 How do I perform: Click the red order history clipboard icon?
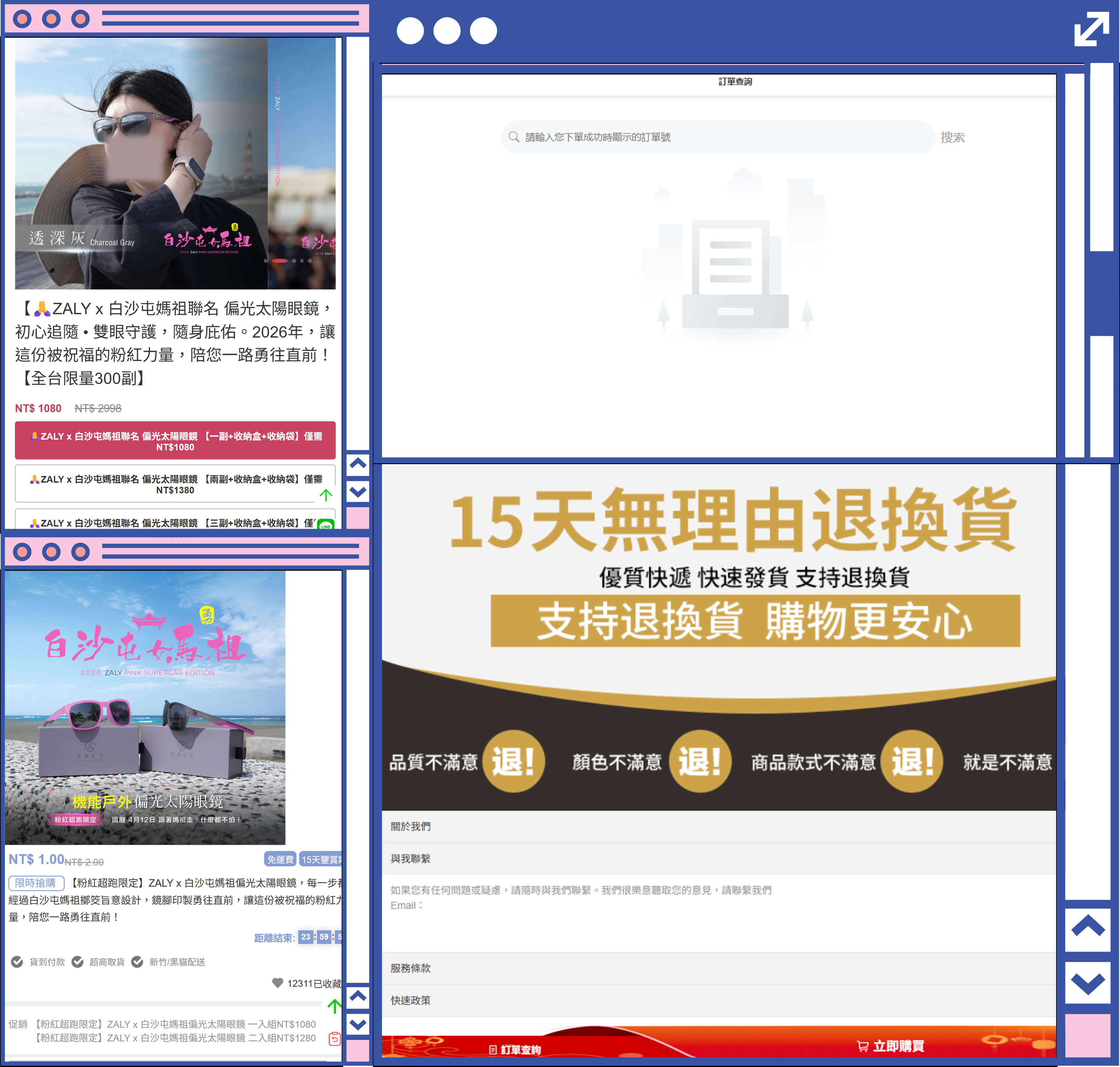334,1039
